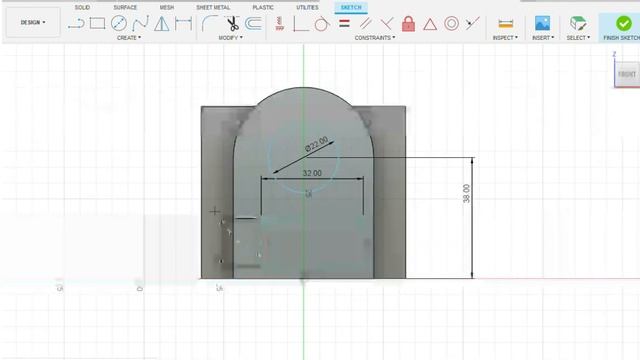Apply Equal constraint
Image resolution: width=640 pixels, height=360 pixels.
tap(344, 24)
